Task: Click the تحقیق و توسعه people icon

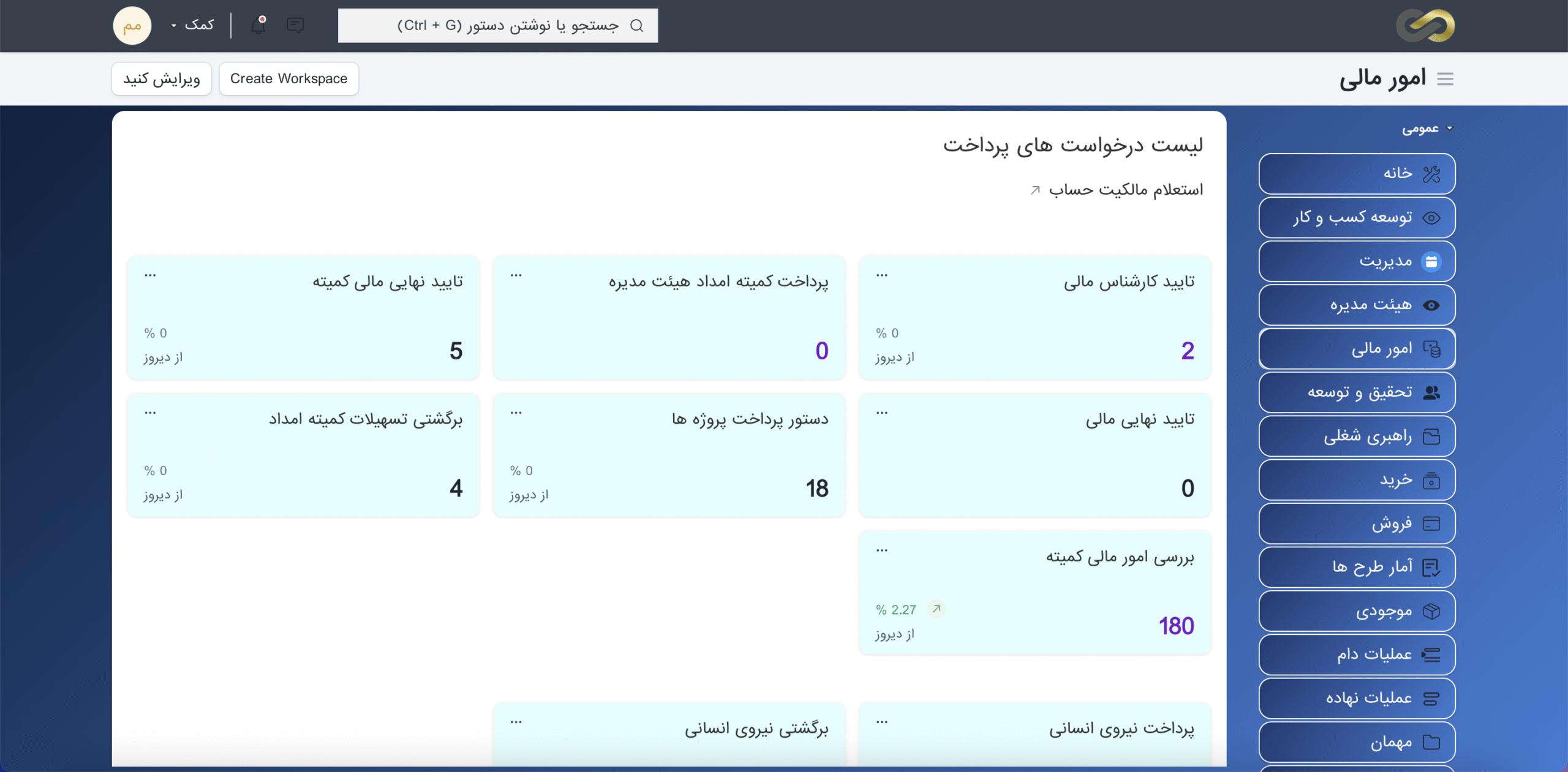Action: pyautogui.click(x=1431, y=392)
